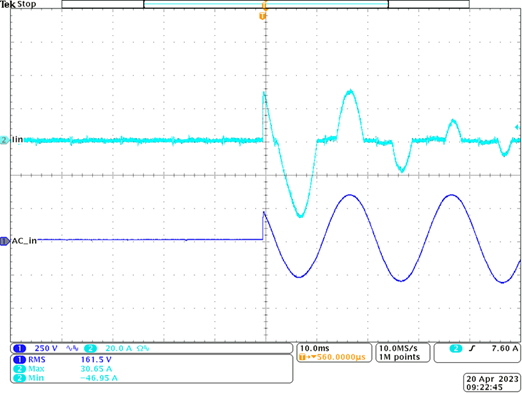Click the trigger level arrow on right edge

click(x=517, y=127)
